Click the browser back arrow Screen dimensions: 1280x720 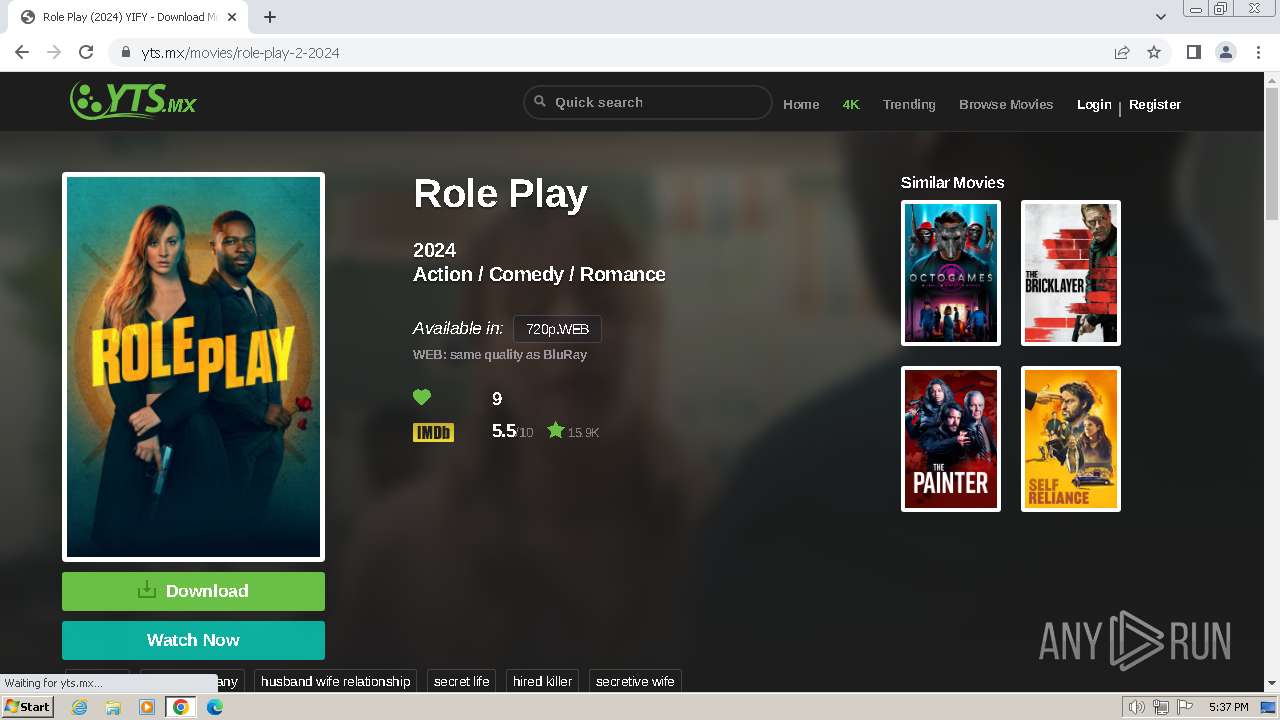[22, 53]
